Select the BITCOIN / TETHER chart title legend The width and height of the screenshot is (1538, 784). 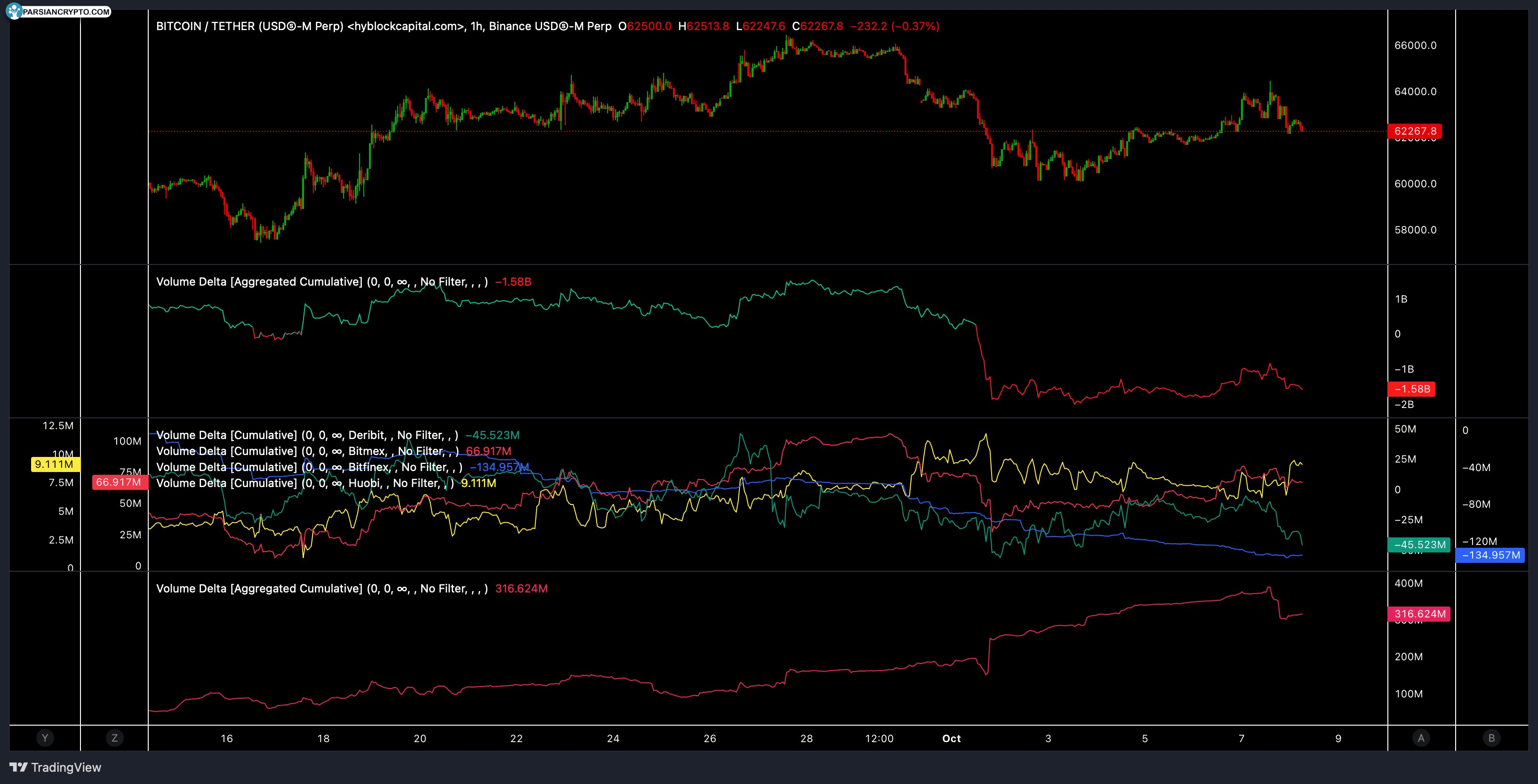click(383, 26)
